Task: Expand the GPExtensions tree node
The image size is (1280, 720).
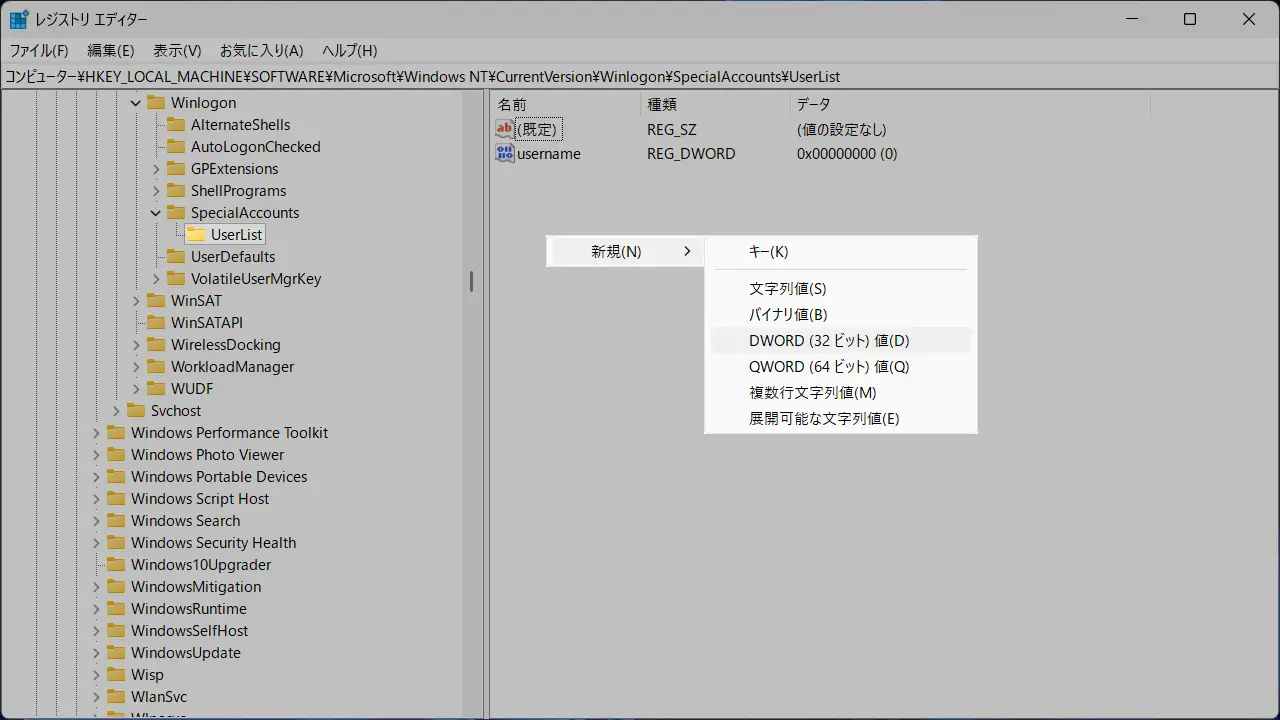Action: coord(156,169)
